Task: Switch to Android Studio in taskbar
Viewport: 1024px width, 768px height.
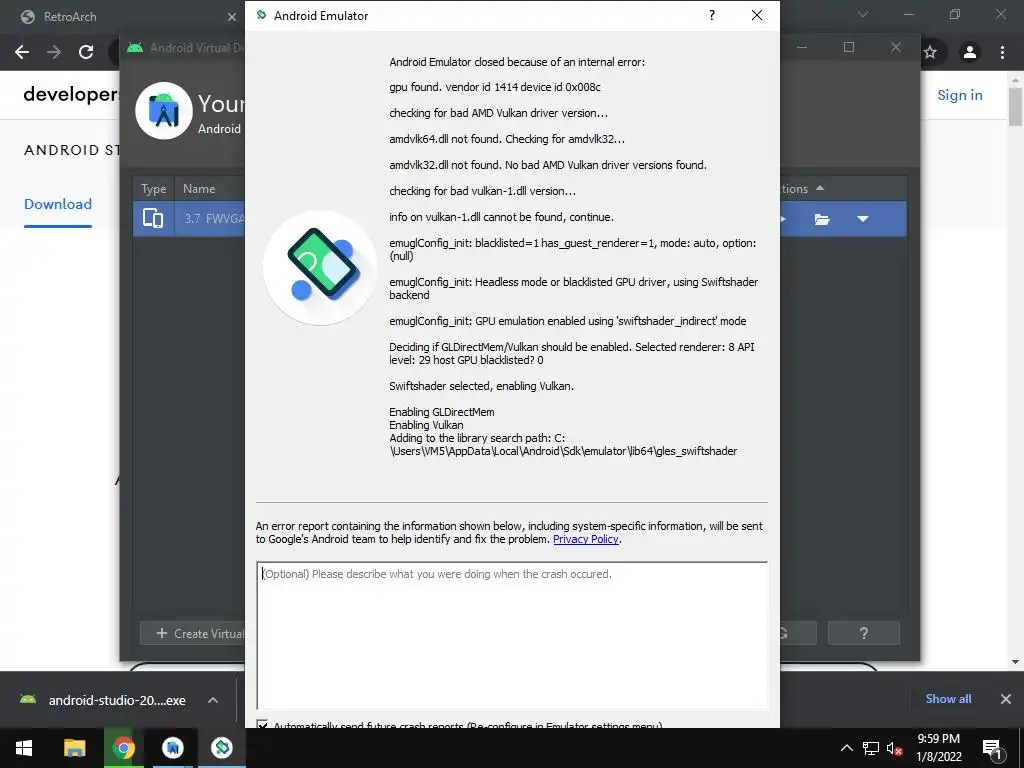Action: tap(173, 748)
